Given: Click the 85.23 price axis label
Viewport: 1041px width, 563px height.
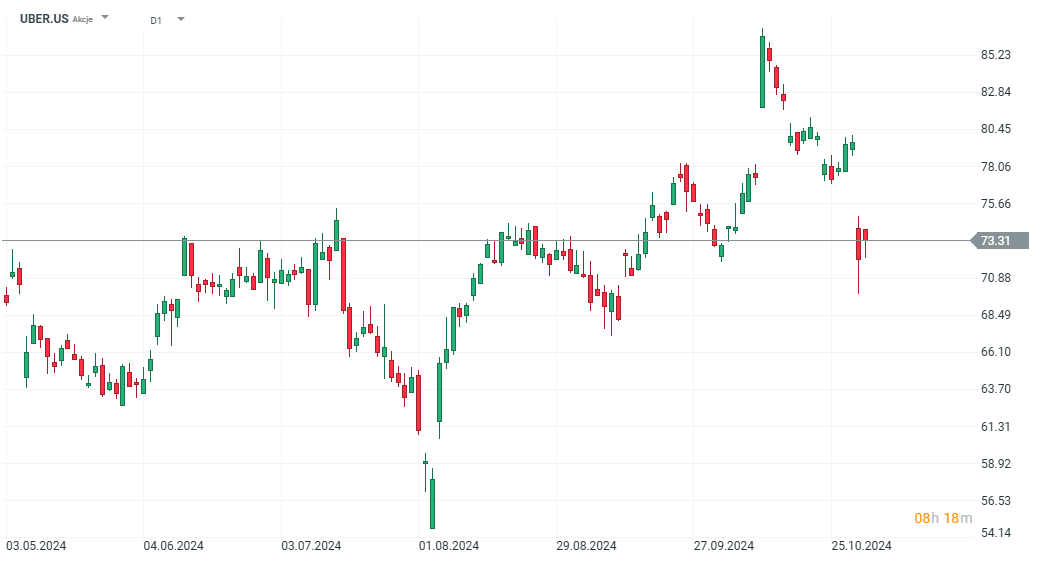Looking at the screenshot, I should [x=995, y=55].
